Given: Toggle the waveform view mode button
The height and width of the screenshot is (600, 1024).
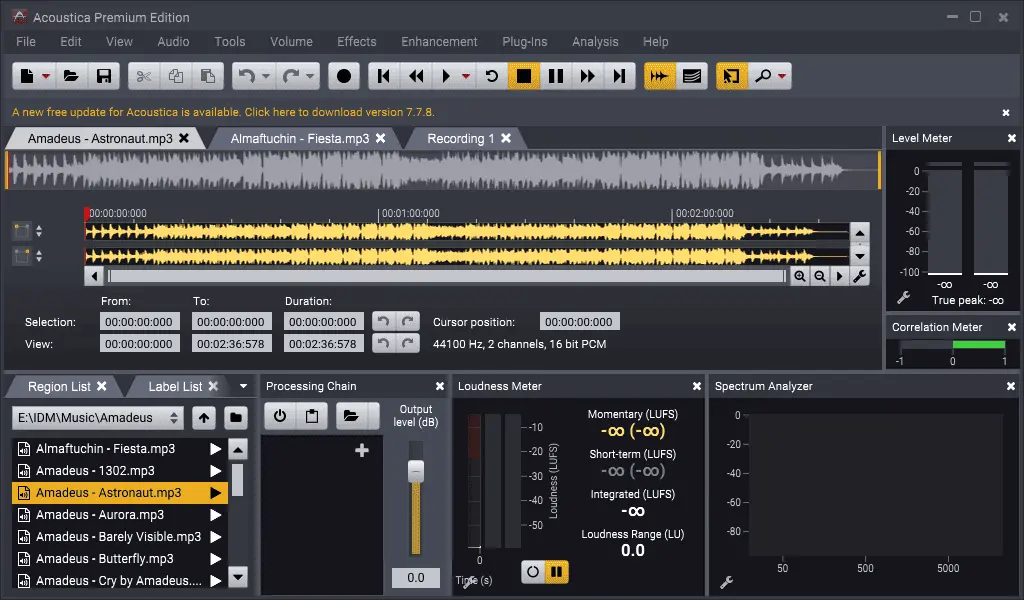Looking at the screenshot, I should pyautogui.click(x=660, y=76).
